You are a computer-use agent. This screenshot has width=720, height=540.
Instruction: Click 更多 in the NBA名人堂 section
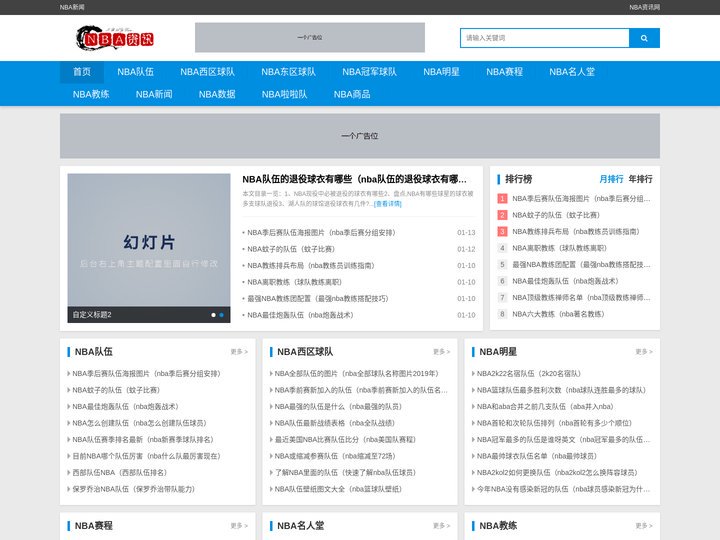[441, 526]
